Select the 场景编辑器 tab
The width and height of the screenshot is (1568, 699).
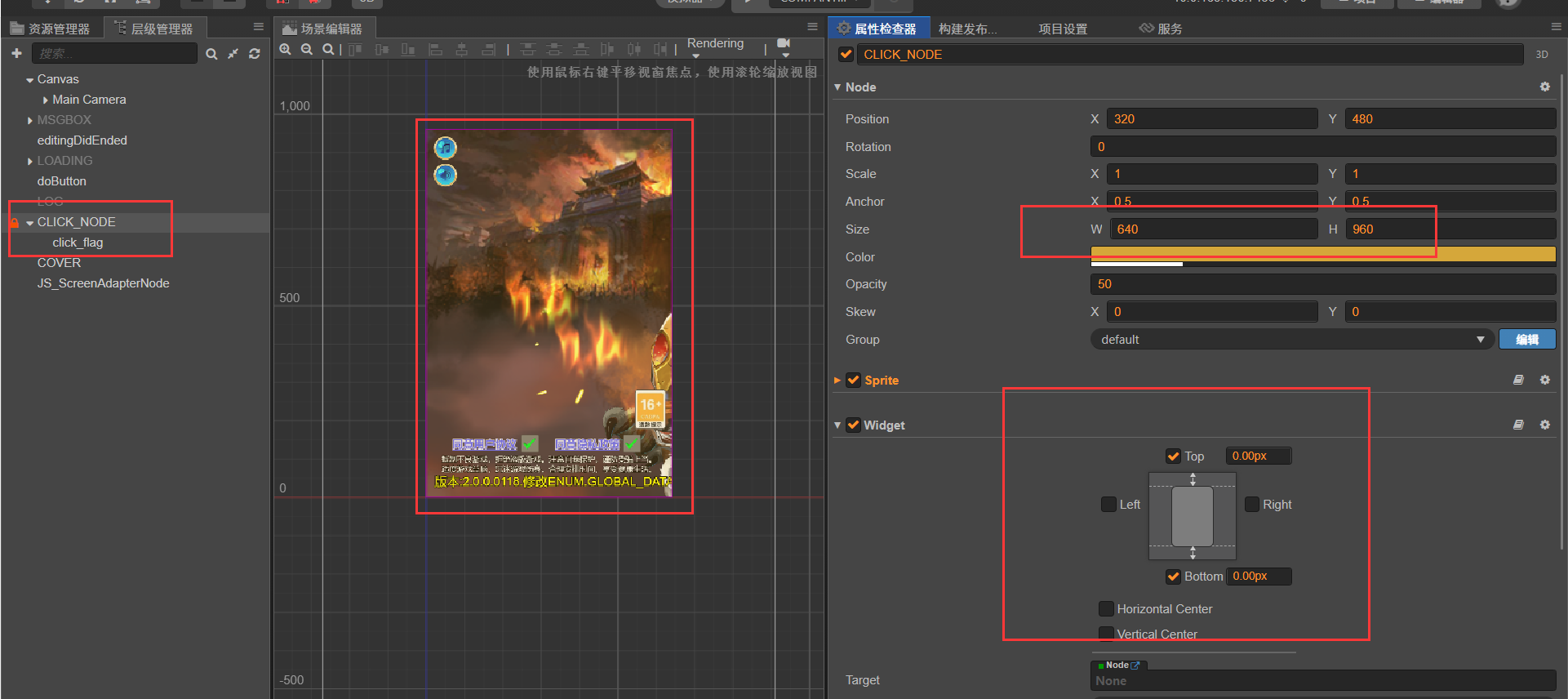[323, 29]
